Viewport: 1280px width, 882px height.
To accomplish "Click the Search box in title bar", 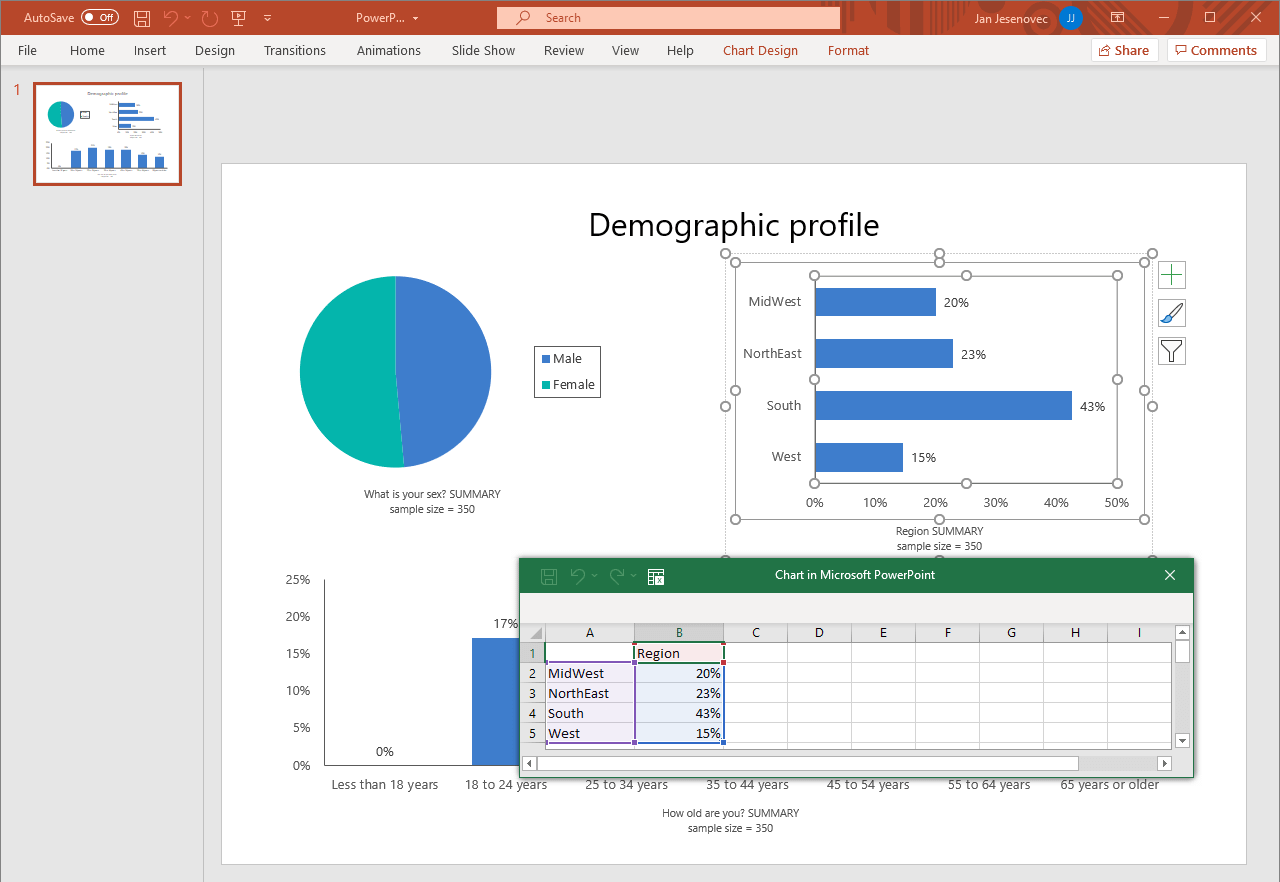I will tap(668, 18).
